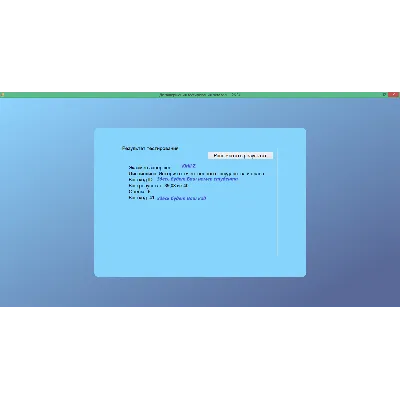Click the checksum line in results
This screenshot has height=400, width=400.
pyautogui.click(x=158, y=186)
